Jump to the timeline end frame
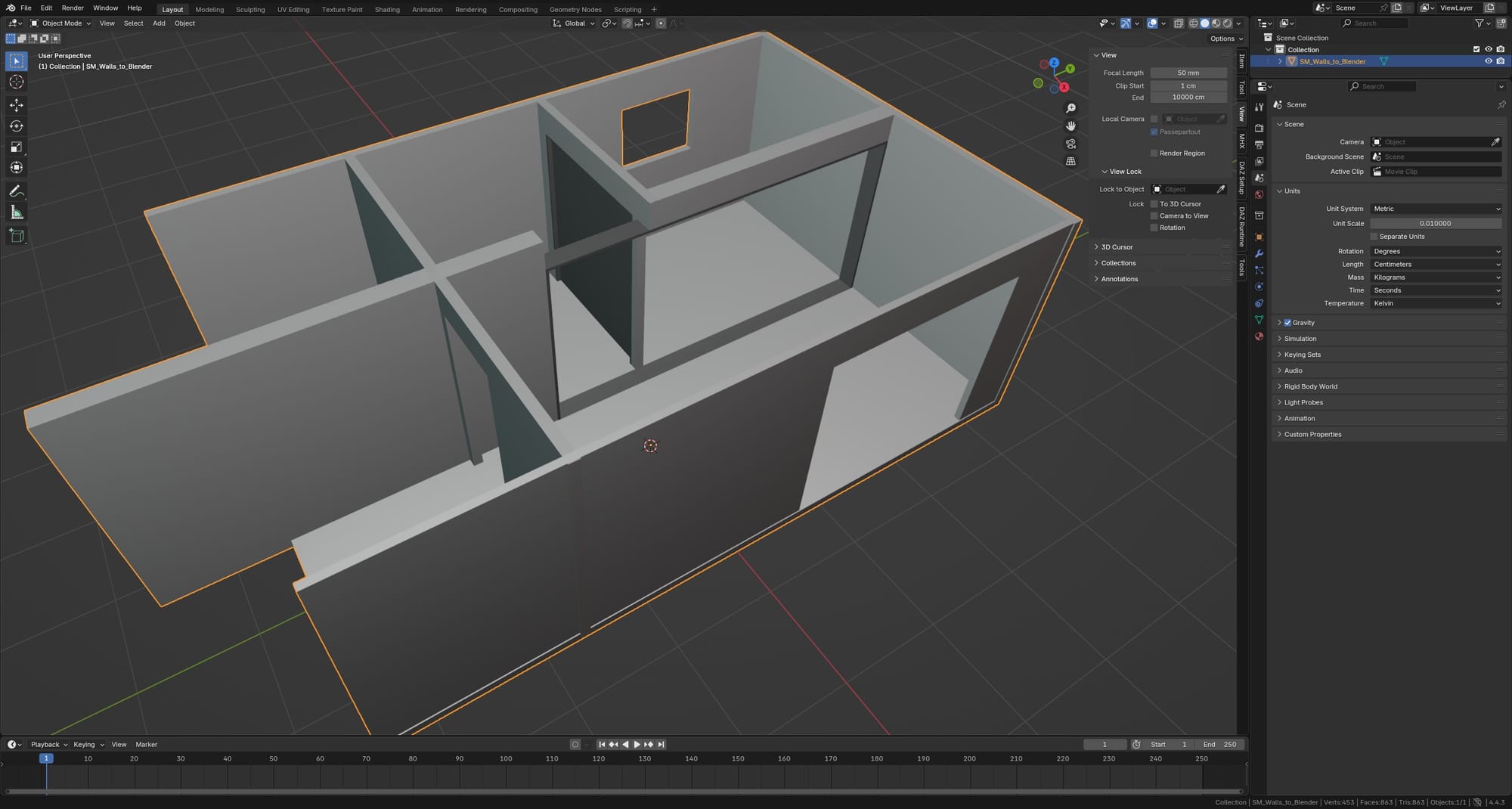The height and width of the screenshot is (809, 1512). pyautogui.click(x=661, y=745)
